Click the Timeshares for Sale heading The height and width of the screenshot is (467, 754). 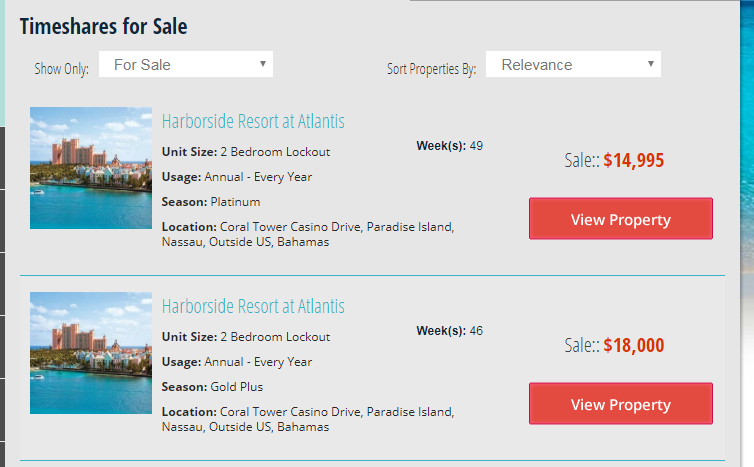pyautogui.click(x=103, y=26)
